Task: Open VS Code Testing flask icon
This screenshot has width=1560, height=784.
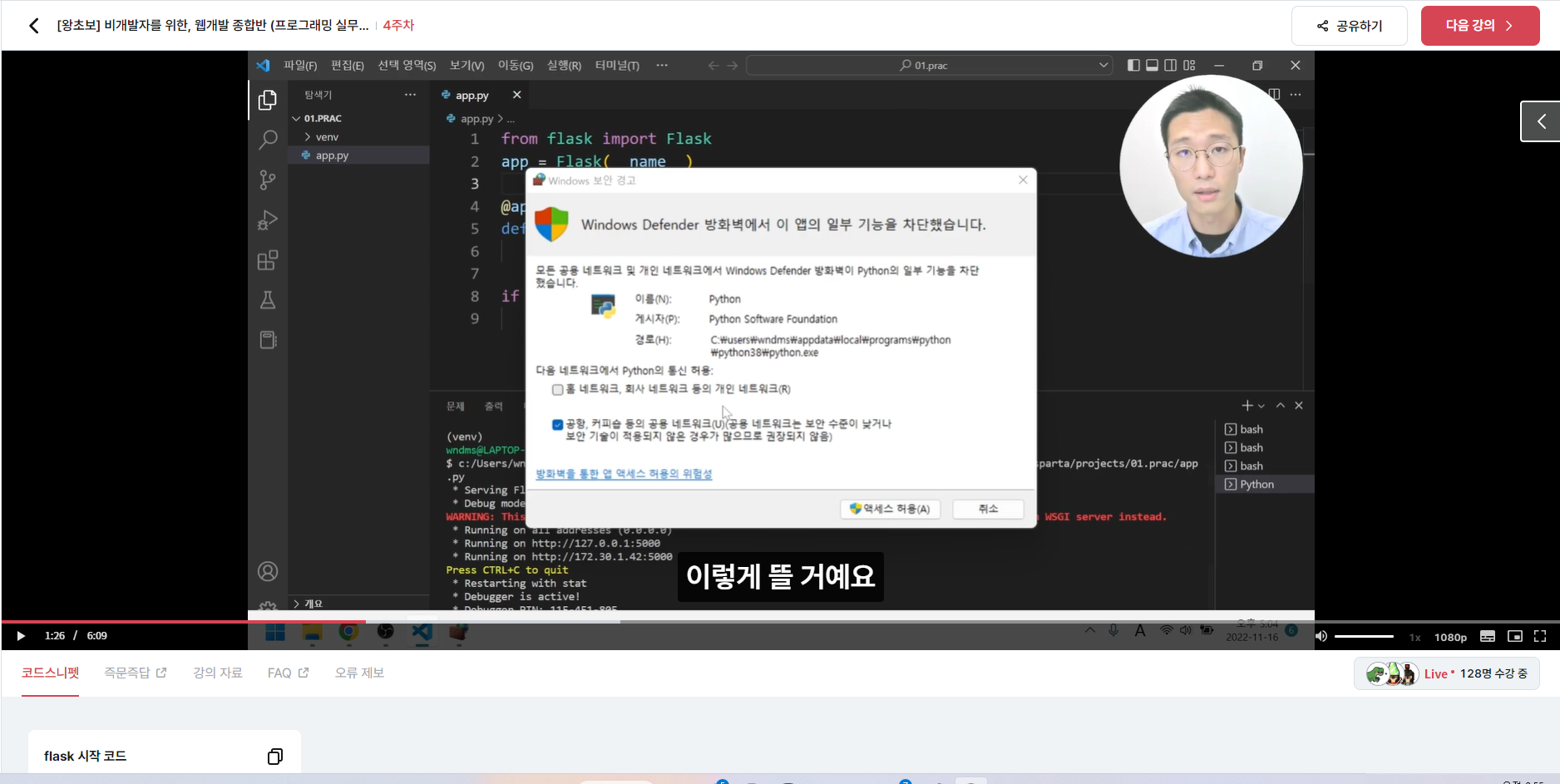Action: (x=268, y=300)
